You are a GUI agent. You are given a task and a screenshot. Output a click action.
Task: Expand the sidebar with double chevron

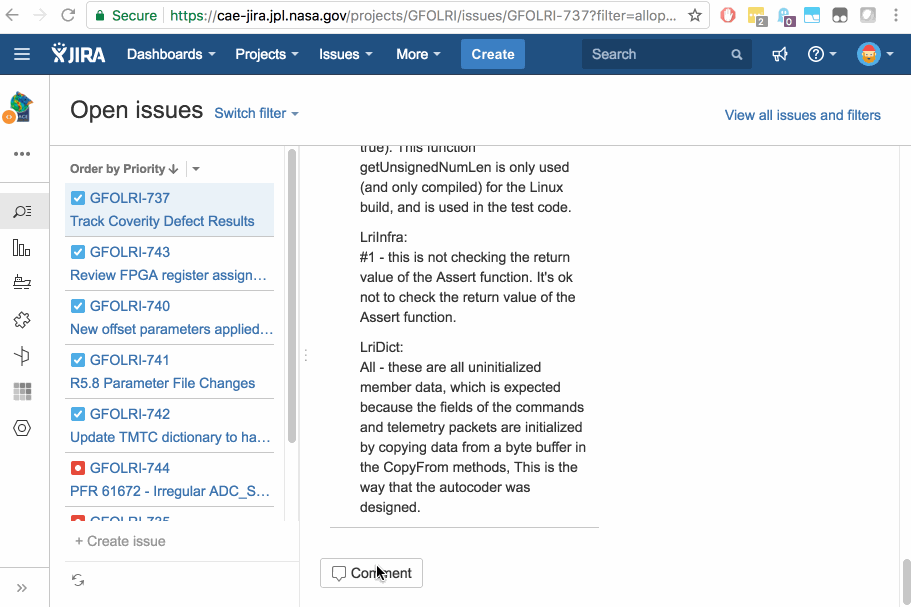pyautogui.click(x=22, y=588)
